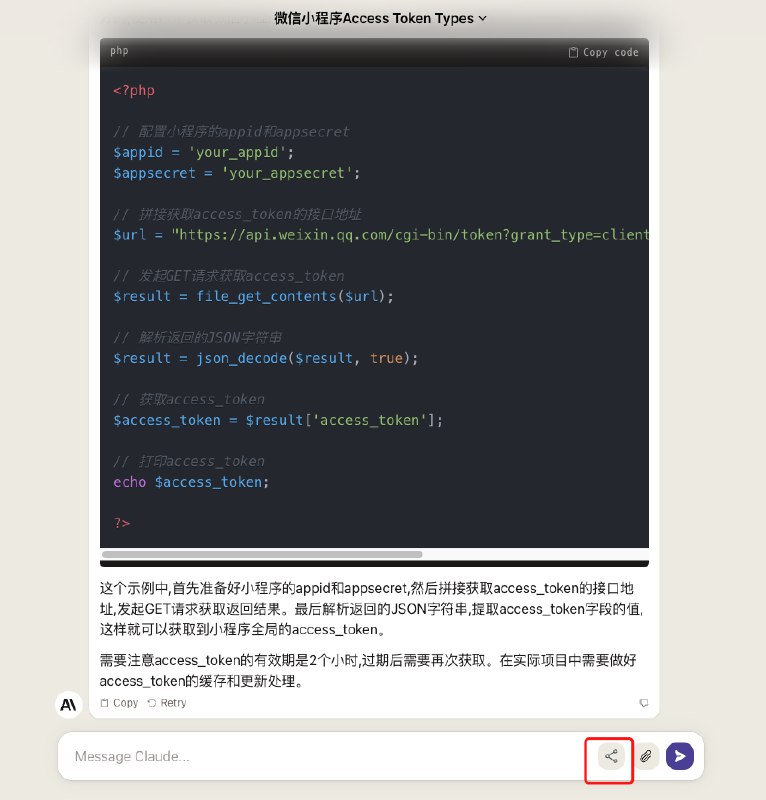Image resolution: width=766 pixels, height=800 pixels.
Task: Click the Copy code button
Action: tap(603, 53)
